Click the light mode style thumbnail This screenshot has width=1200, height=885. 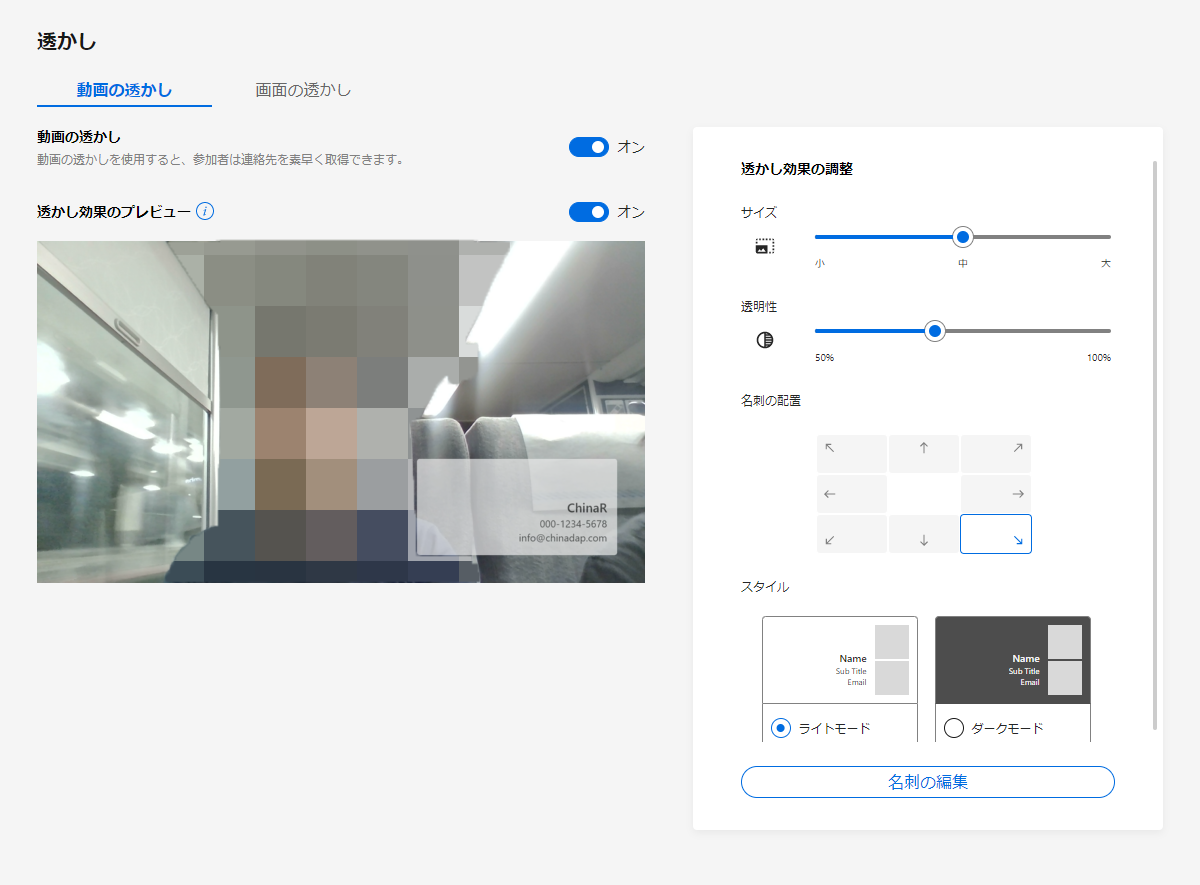pyautogui.click(x=840, y=660)
